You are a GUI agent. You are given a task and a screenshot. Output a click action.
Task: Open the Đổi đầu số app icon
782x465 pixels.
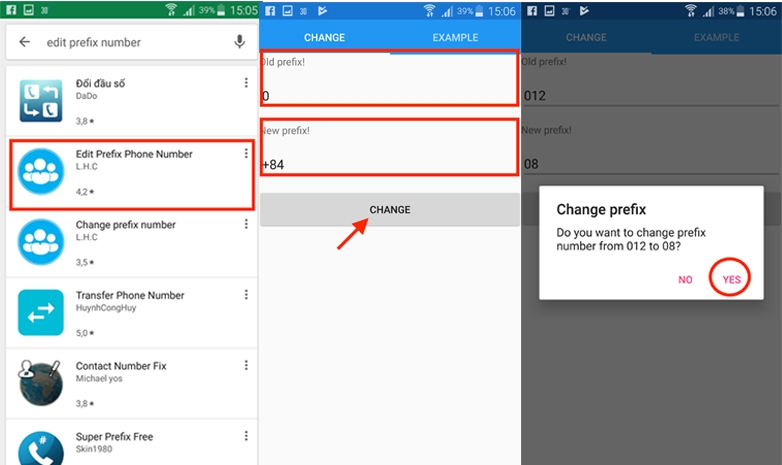pyautogui.click(x=42, y=101)
